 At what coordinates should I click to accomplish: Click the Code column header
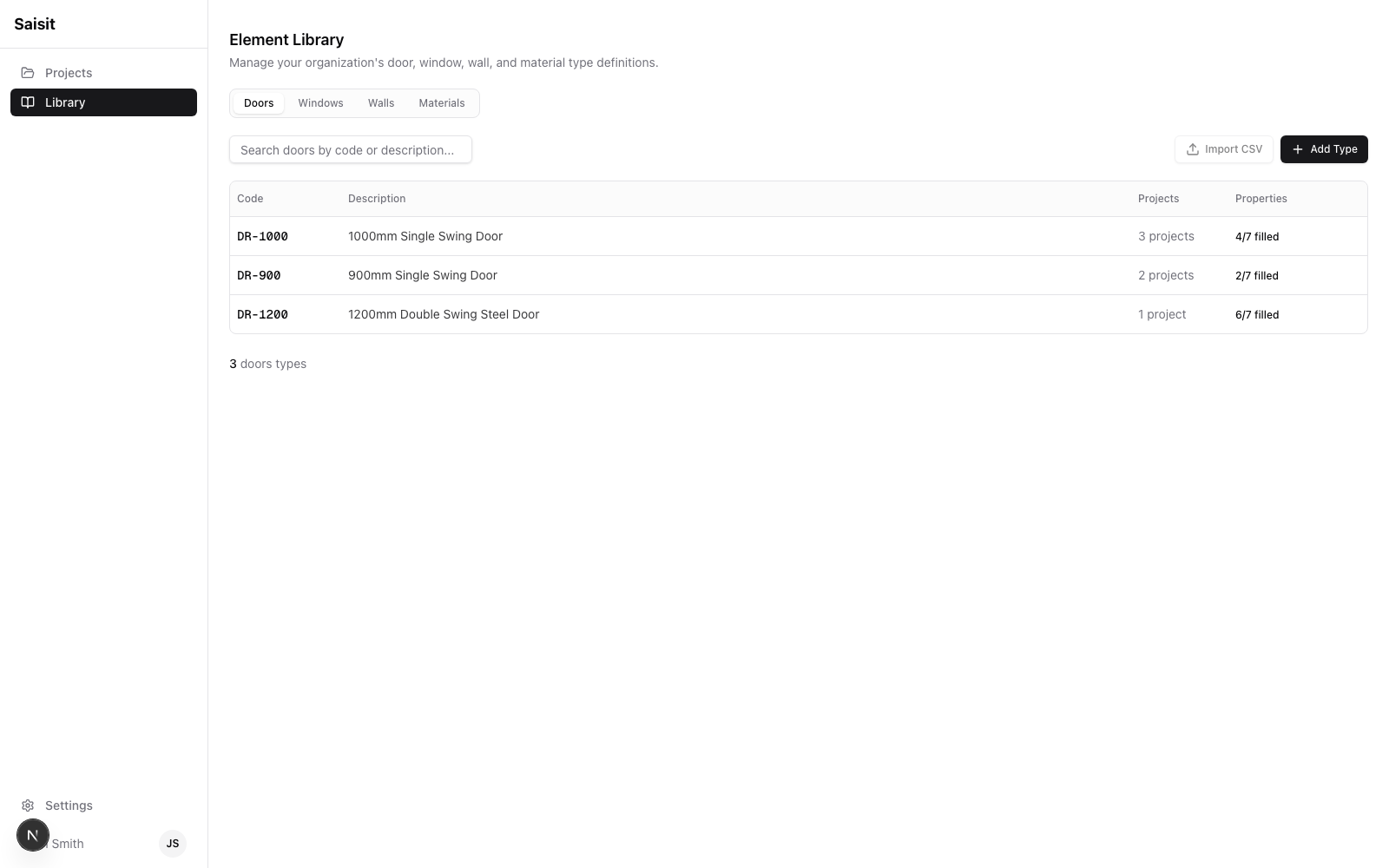click(x=250, y=199)
